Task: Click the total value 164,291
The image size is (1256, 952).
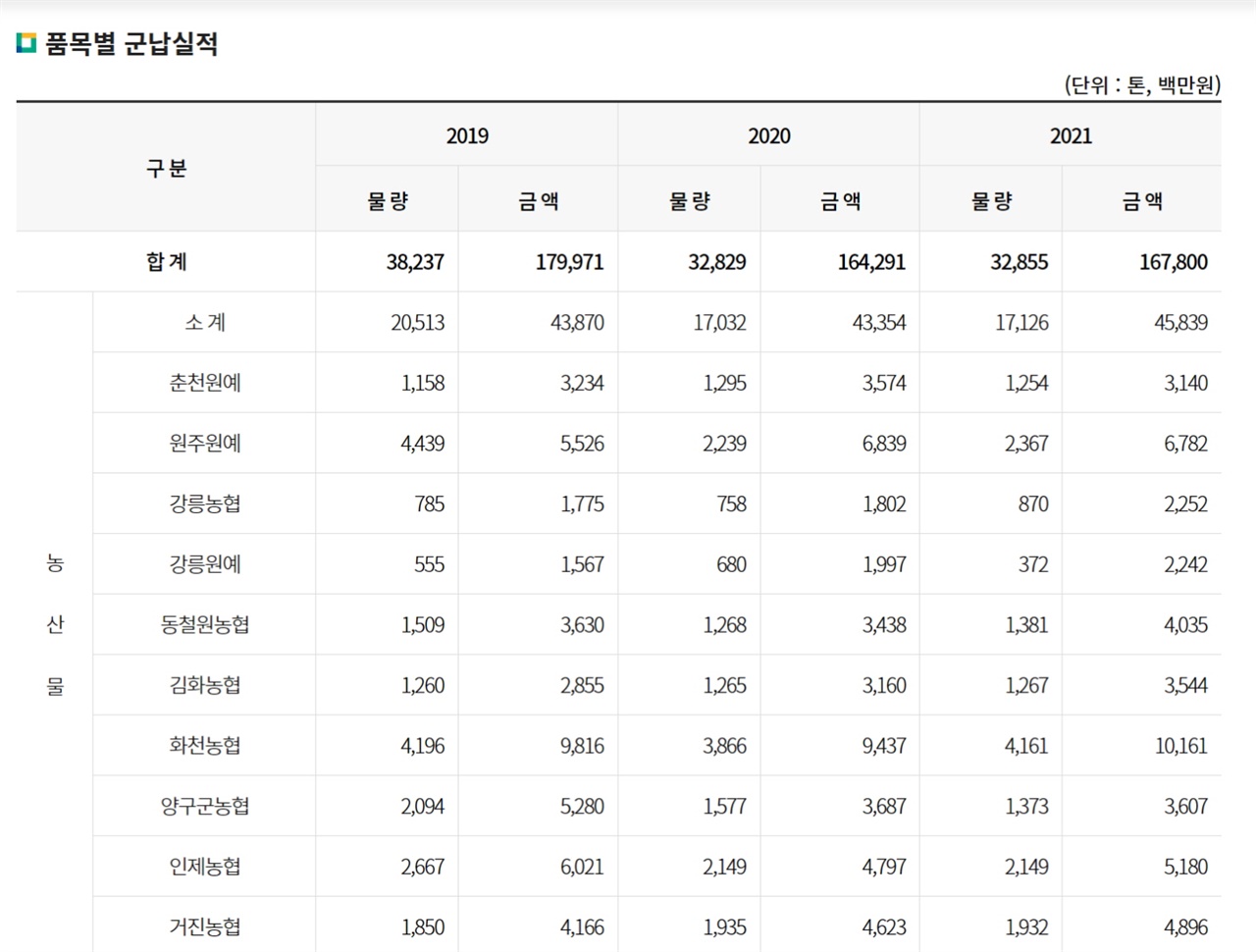Action: point(872,262)
